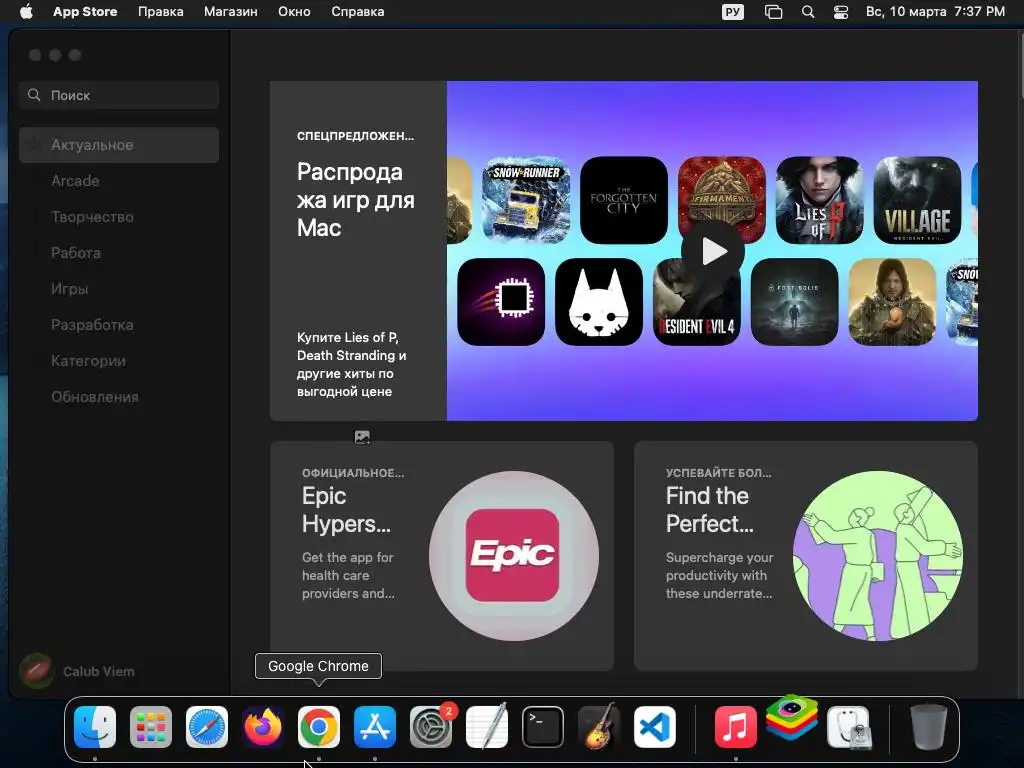Open the Fort Solis game icon
This screenshot has width=1024, height=768.
(x=795, y=302)
